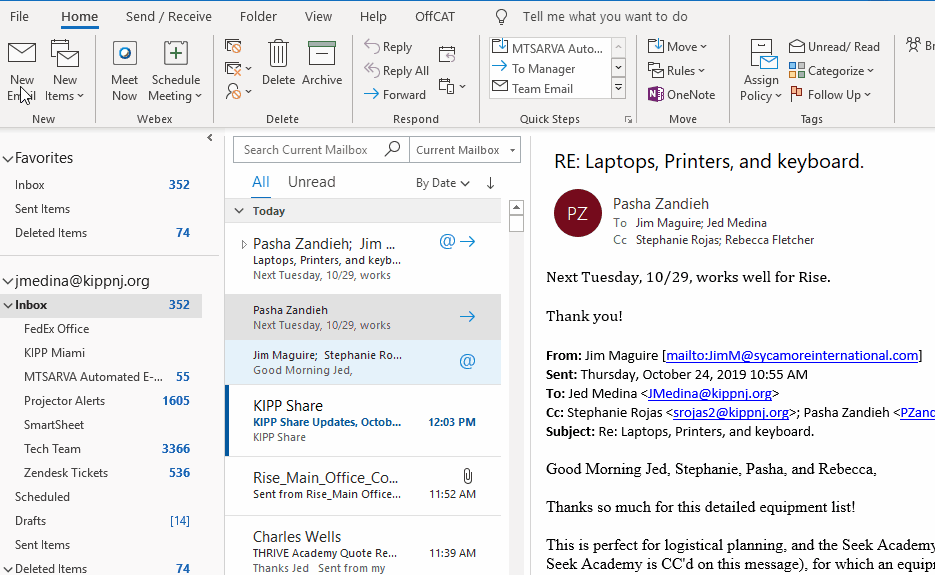Click the Ignore conversation icon
This screenshot has height=575, width=935.
tap(233, 47)
